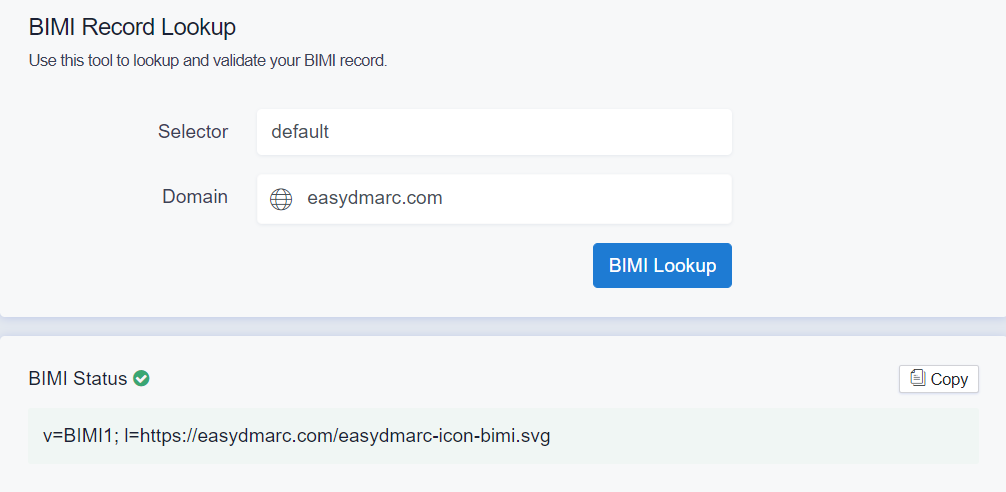Select the BIMI record text v=BIMI1
The image size is (1006, 492).
(296, 436)
